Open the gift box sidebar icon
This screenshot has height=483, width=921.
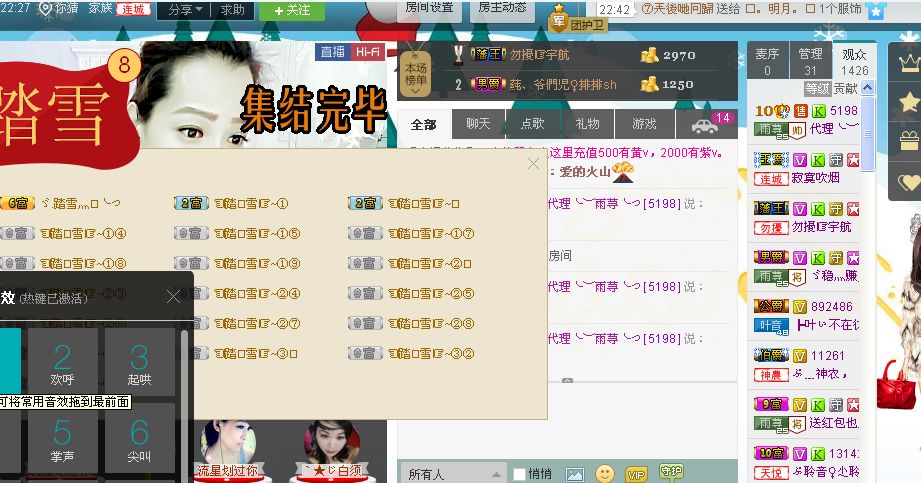click(908, 140)
